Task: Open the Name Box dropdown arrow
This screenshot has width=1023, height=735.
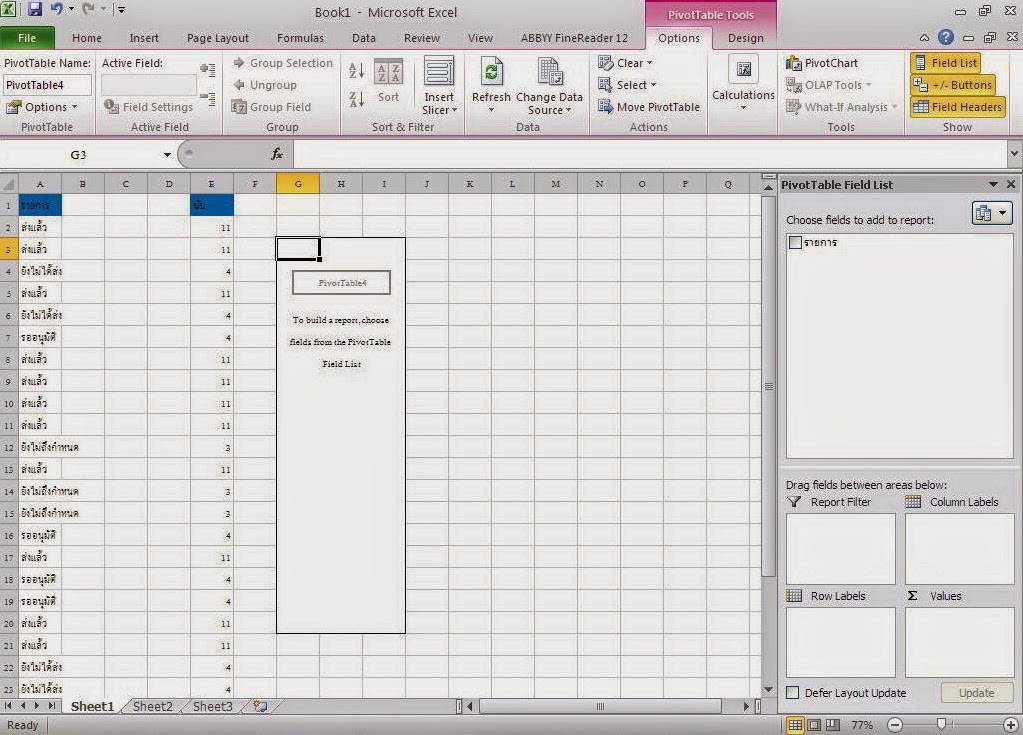Action: (x=167, y=155)
